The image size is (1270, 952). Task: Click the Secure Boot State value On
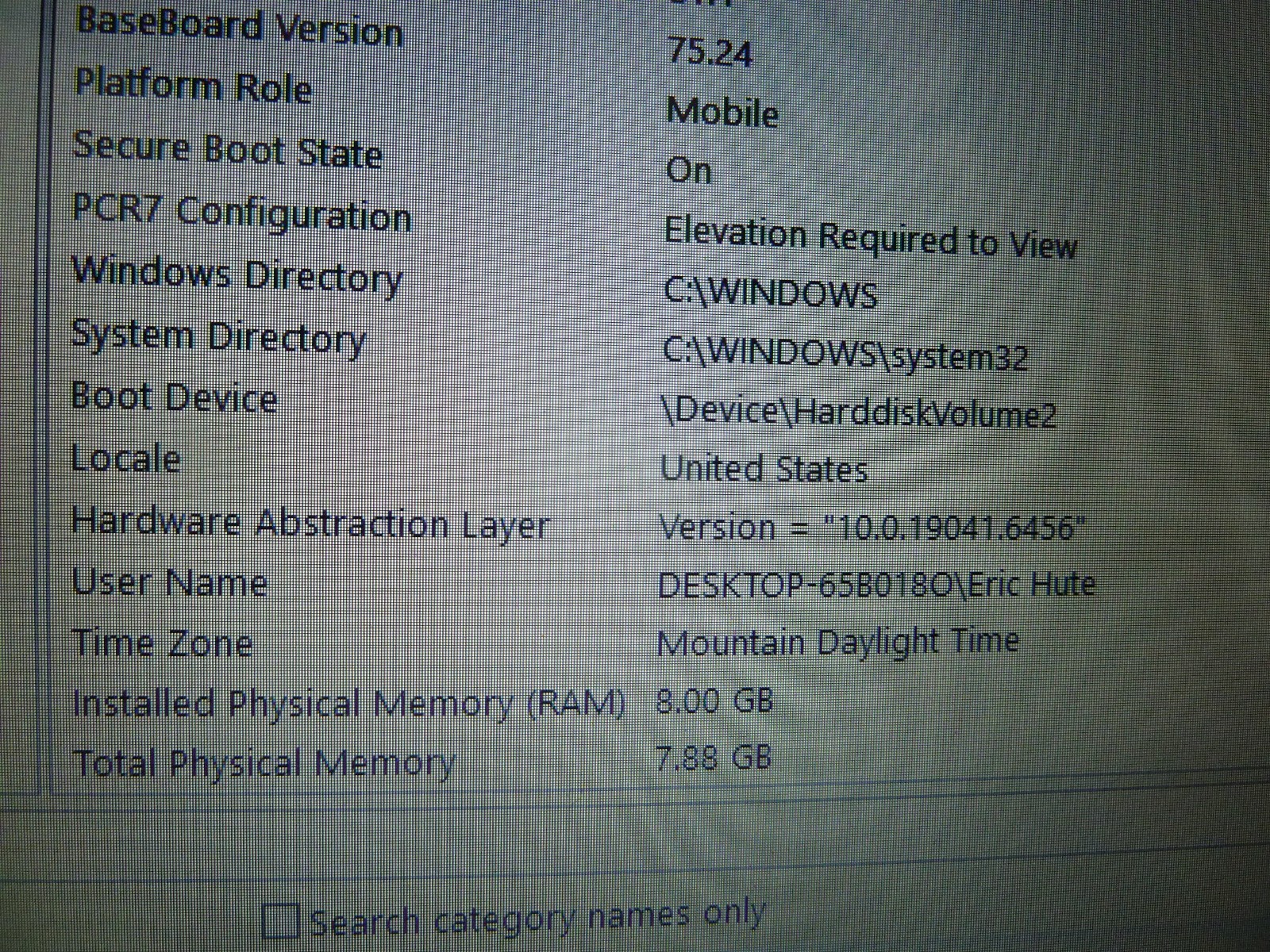coord(688,170)
